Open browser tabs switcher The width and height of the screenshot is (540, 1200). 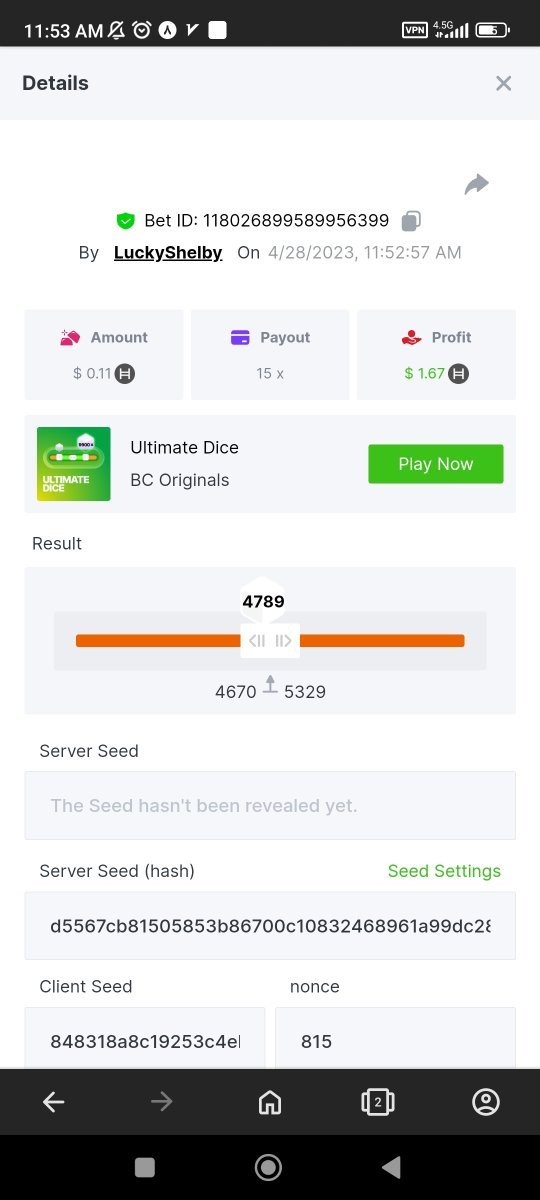pyautogui.click(x=377, y=1102)
